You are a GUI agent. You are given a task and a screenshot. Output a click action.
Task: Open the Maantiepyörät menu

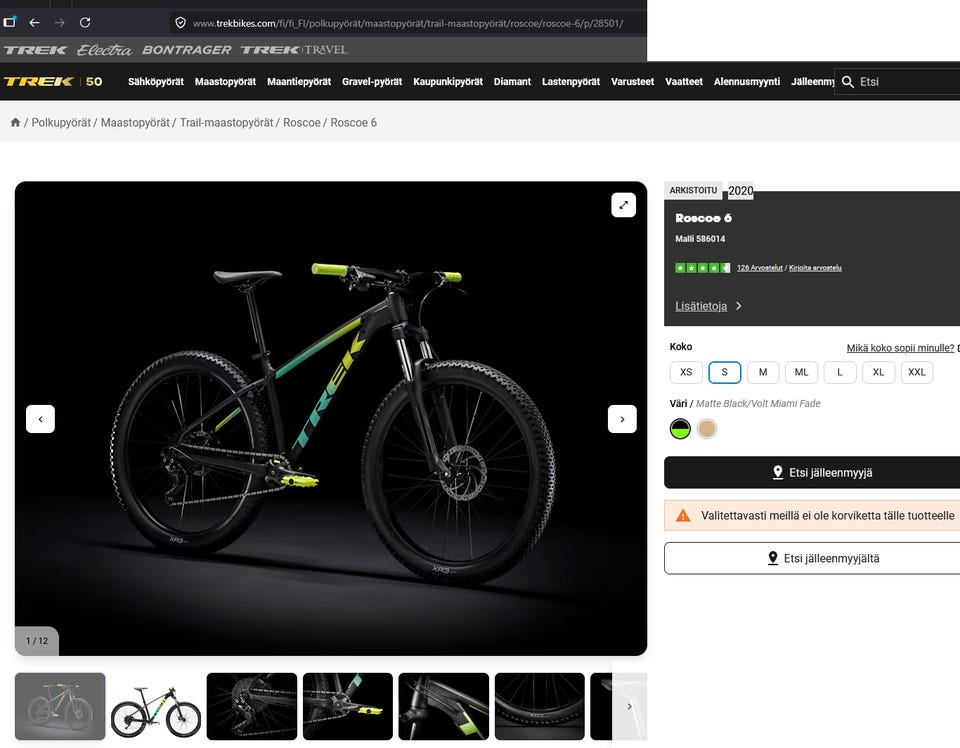(x=299, y=81)
